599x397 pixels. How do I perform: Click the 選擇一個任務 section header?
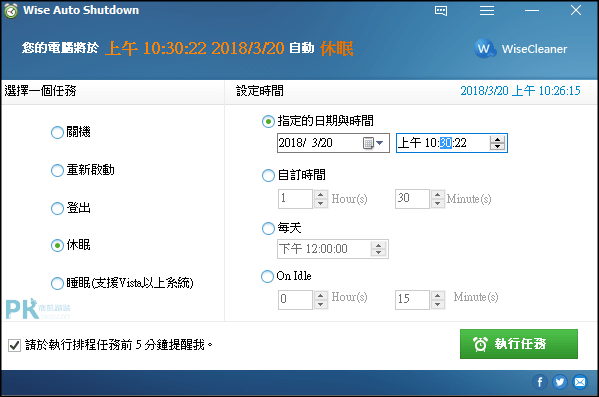[x=40, y=91]
